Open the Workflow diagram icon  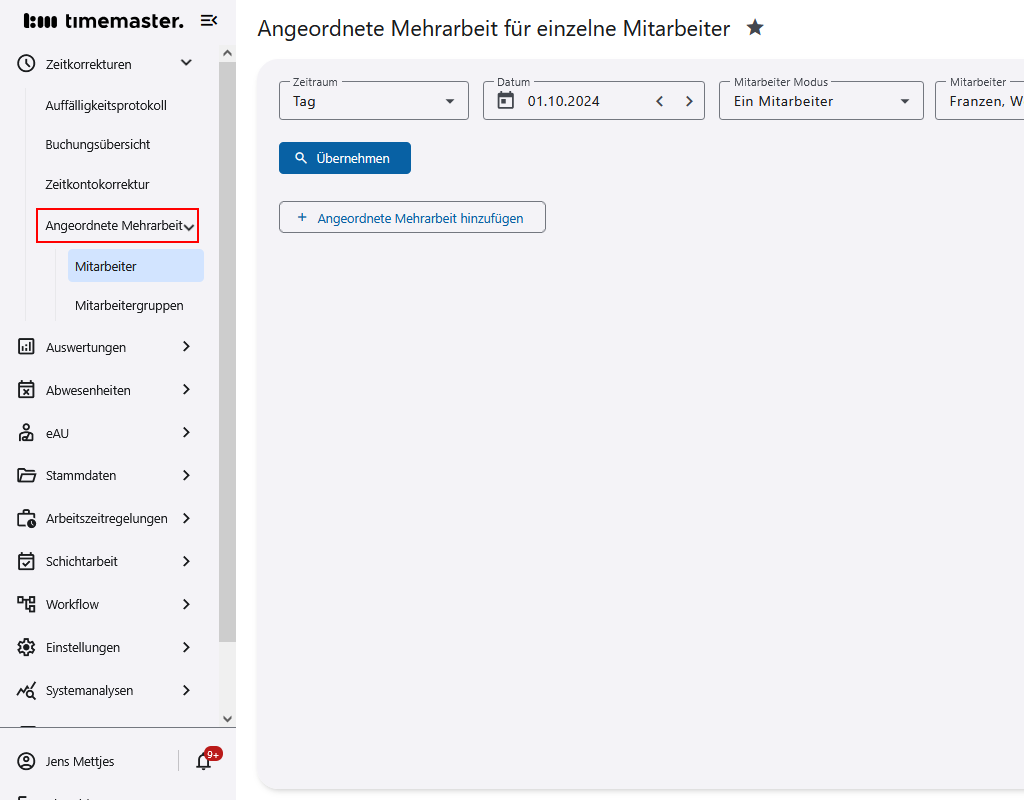25,604
